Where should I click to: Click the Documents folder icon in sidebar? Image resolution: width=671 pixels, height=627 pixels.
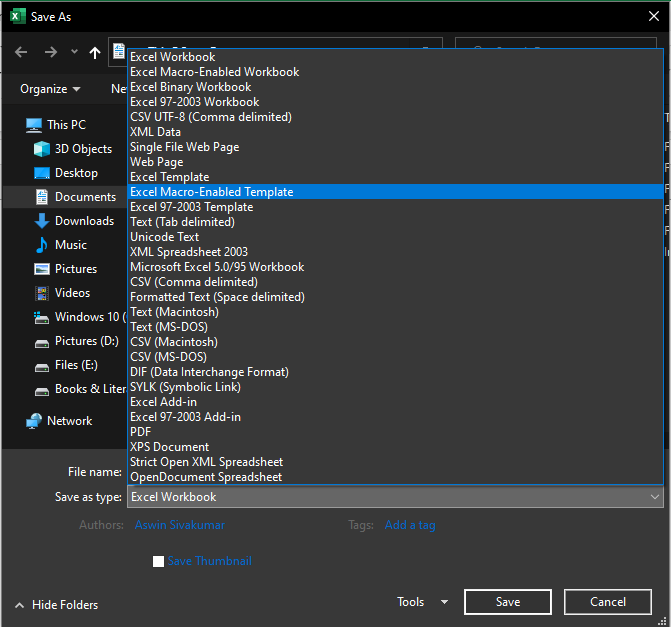coord(42,197)
